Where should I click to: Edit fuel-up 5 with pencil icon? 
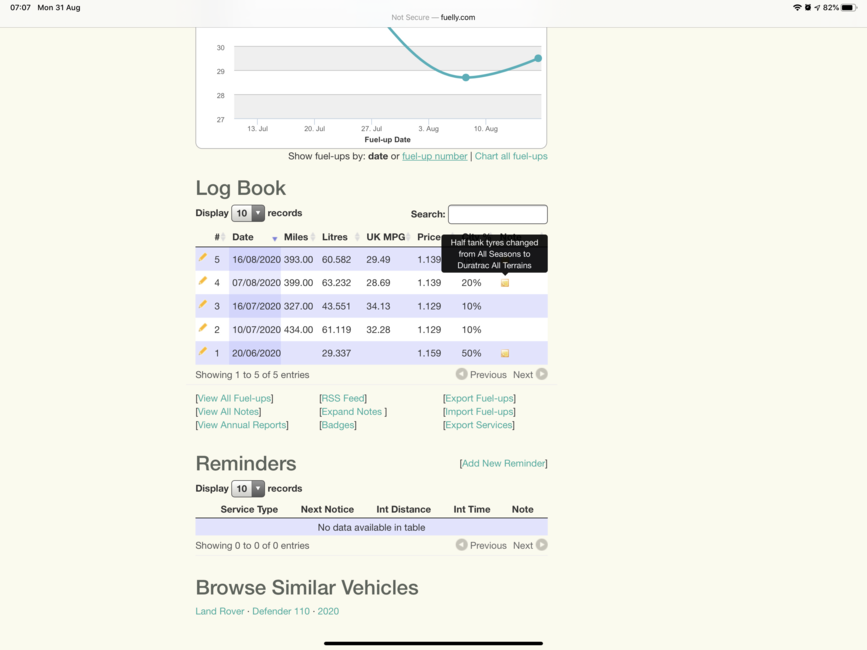pyautogui.click(x=203, y=258)
